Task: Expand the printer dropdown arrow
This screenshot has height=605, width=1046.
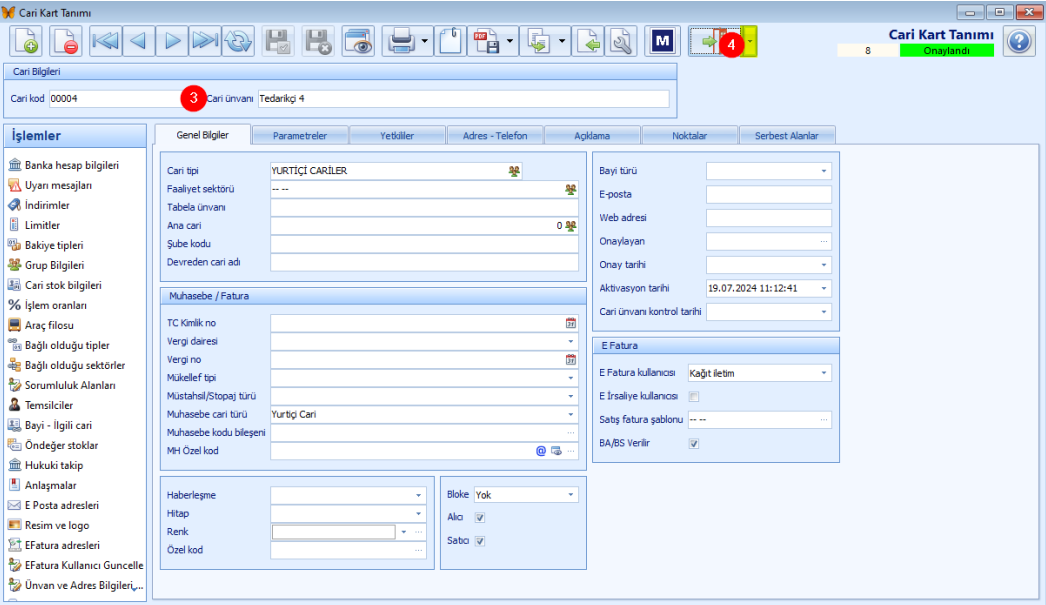Action: (425, 41)
